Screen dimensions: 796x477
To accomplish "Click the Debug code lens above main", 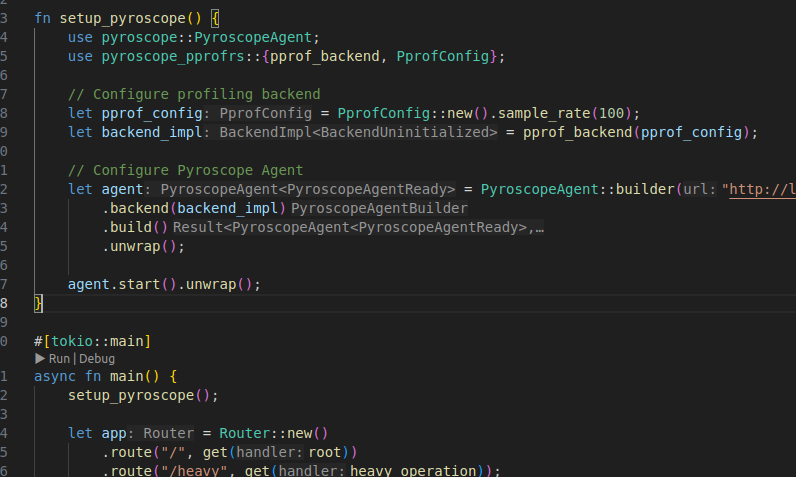I will coord(97,358).
